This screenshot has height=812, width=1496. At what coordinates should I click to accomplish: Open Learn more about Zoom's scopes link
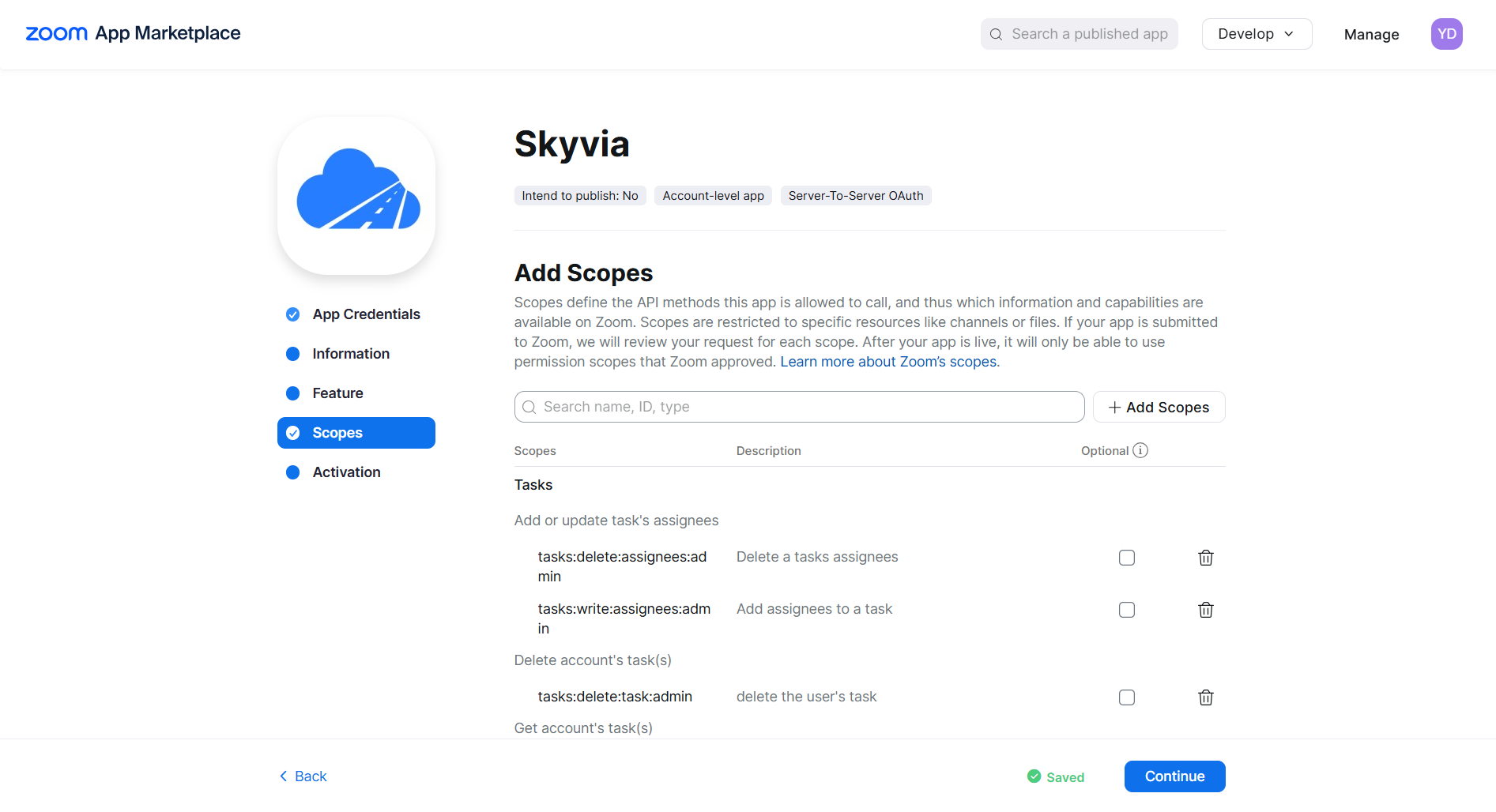click(x=890, y=362)
